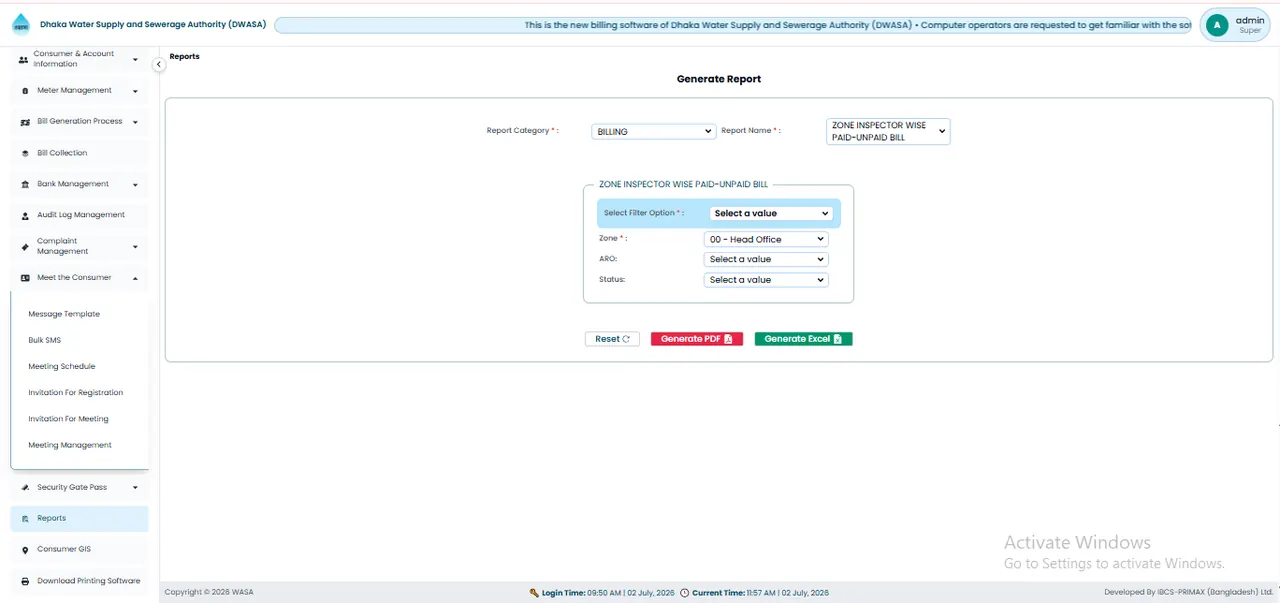
Task: Click the Copyright © 2026 WASA text
Action: click(209, 593)
